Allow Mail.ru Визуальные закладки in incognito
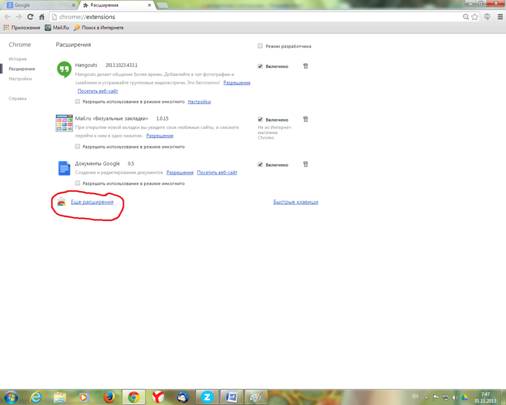The width and height of the screenshot is (506, 405). tap(77, 146)
